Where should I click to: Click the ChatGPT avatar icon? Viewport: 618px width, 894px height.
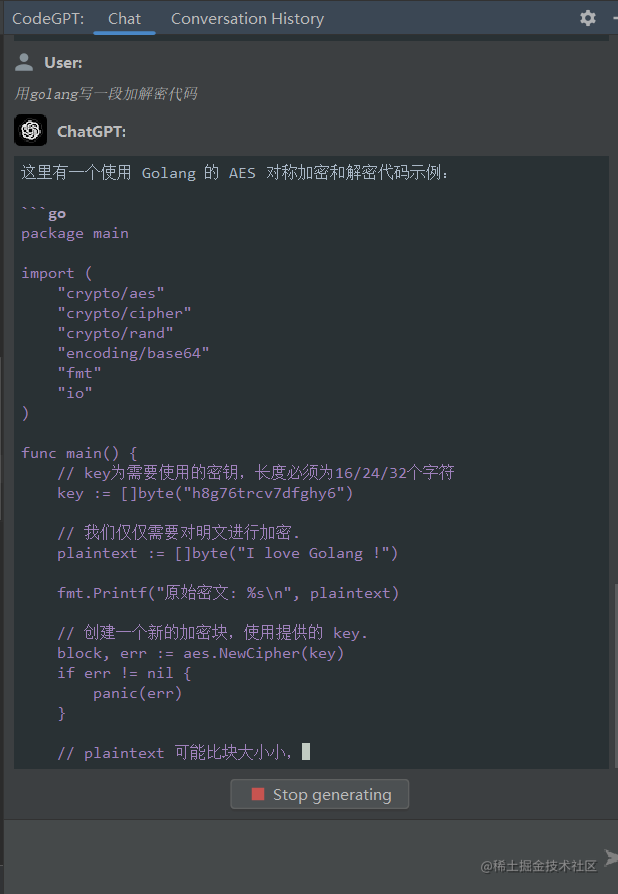[29, 130]
